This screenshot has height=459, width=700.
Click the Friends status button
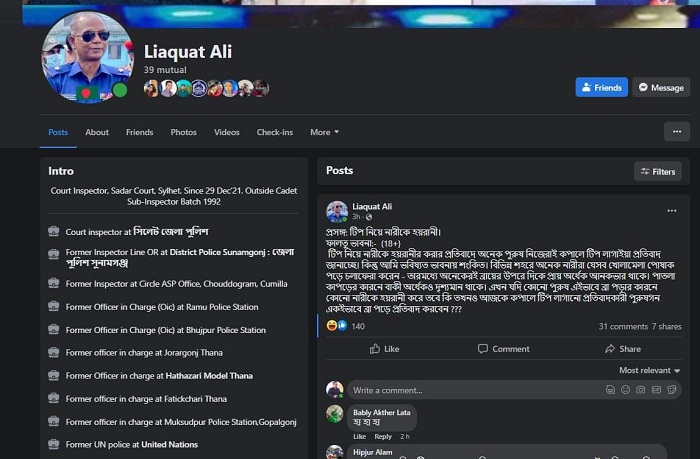pos(601,88)
